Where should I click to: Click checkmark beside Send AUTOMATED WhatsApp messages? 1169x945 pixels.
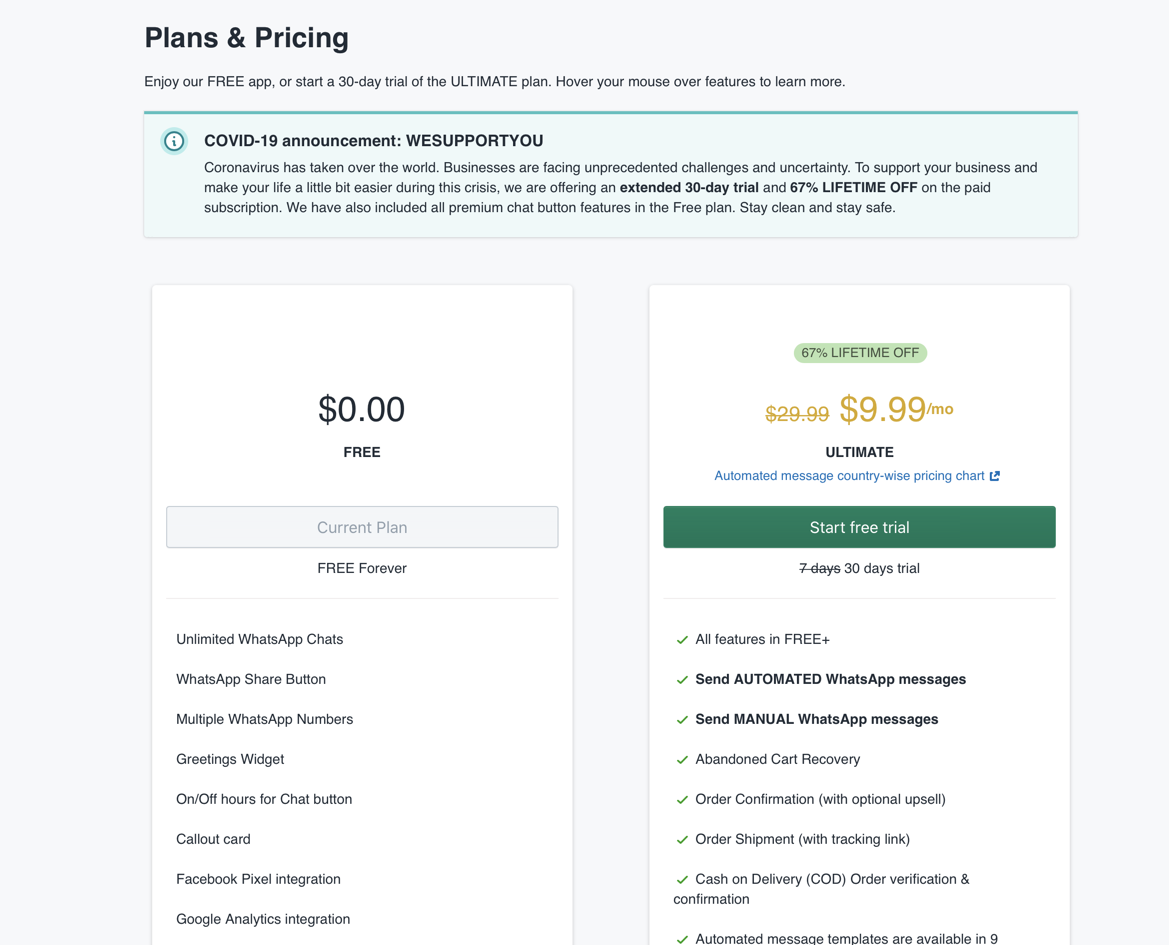[682, 680]
